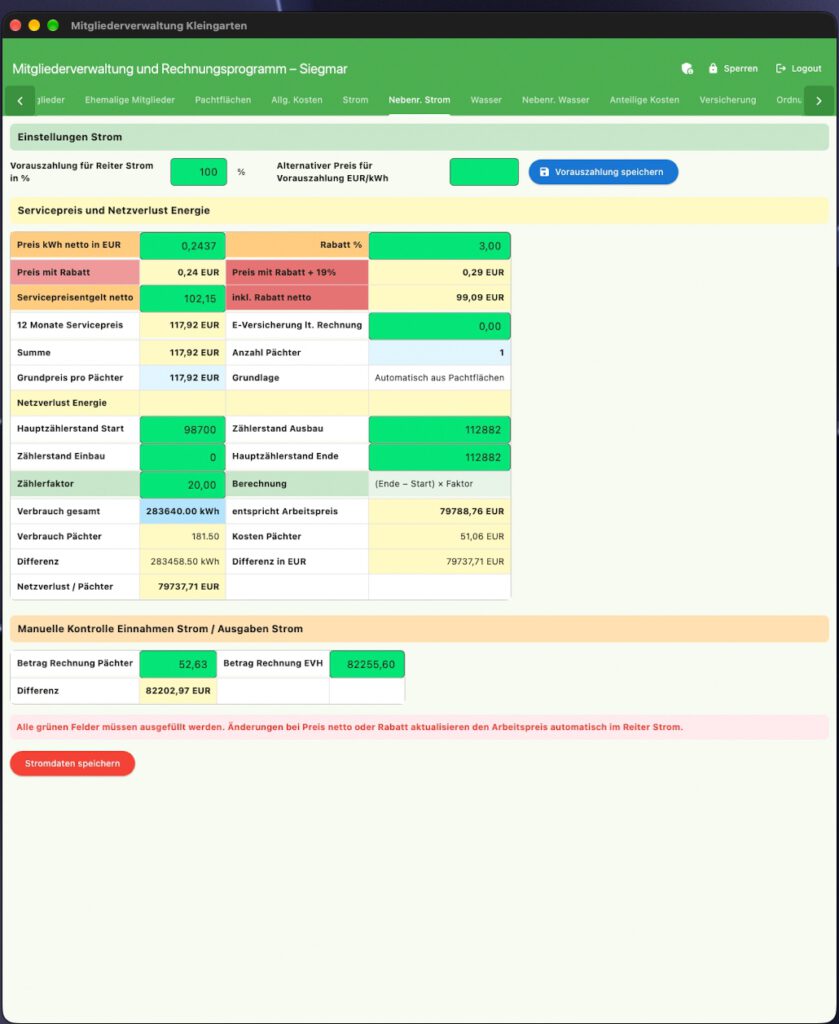Click the Rabatt % input field
Viewport: 839px width, 1024px height.
click(439, 246)
